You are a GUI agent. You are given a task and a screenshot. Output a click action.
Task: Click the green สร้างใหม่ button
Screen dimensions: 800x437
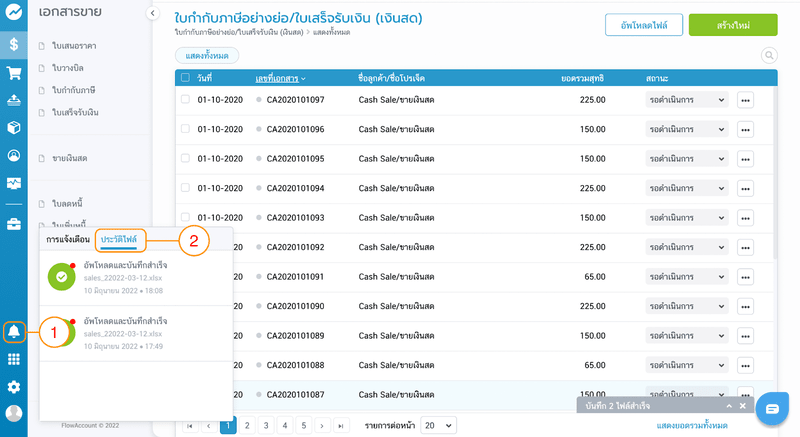733,25
